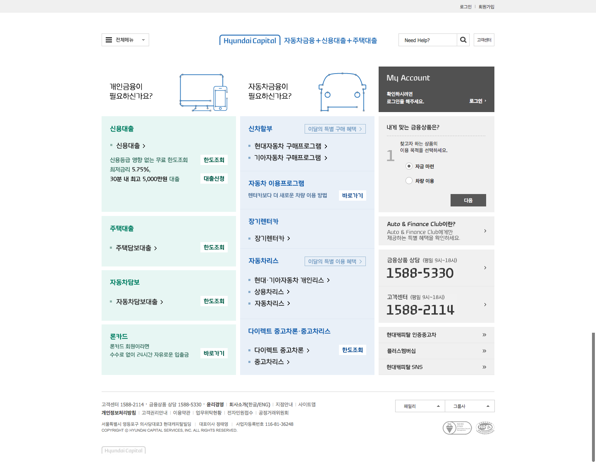The image size is (596, 463).
Task: Click 회사소개(한글/ENG) footer link
Action: pyautogui.click(x=250, y=404)
